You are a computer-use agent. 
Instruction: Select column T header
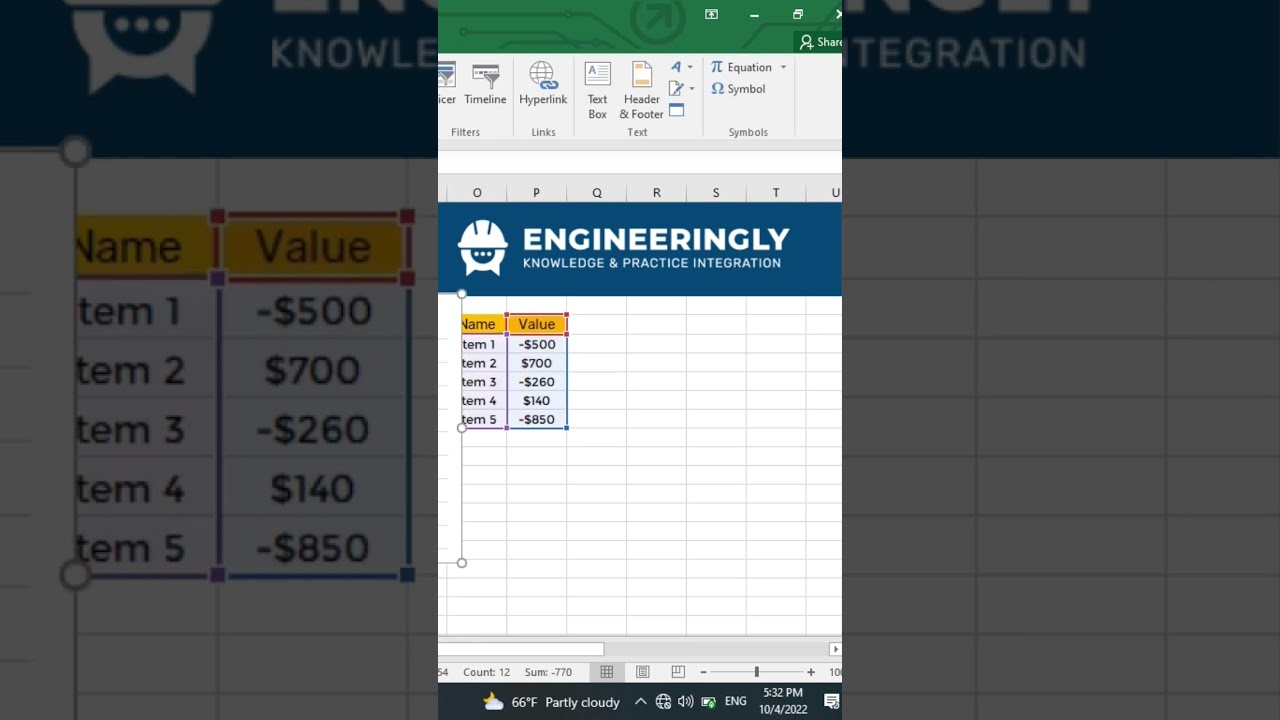click(776, 193)
